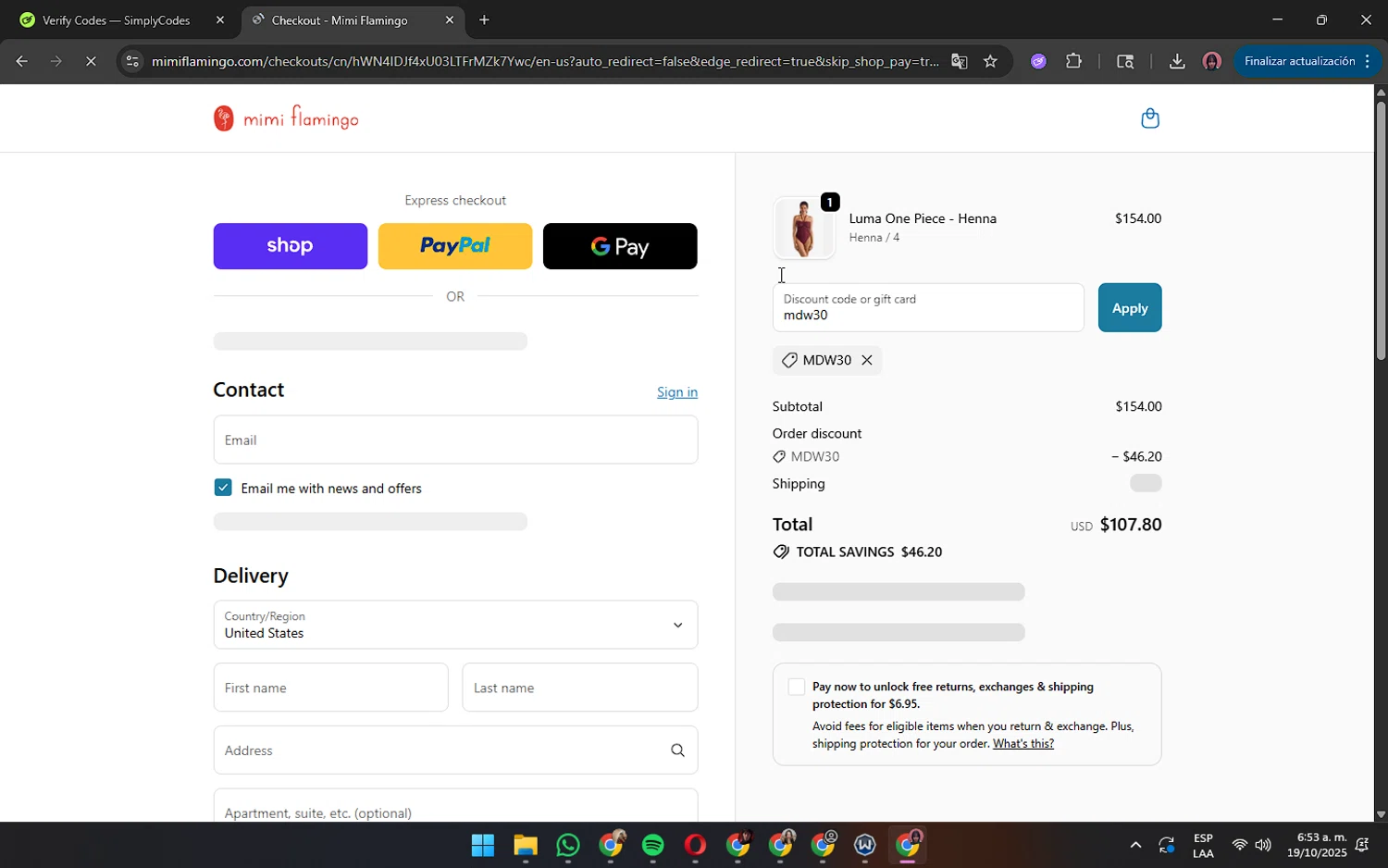Open the ESP LAA language indicator

pyautogui.click(x=1203, y=846)
